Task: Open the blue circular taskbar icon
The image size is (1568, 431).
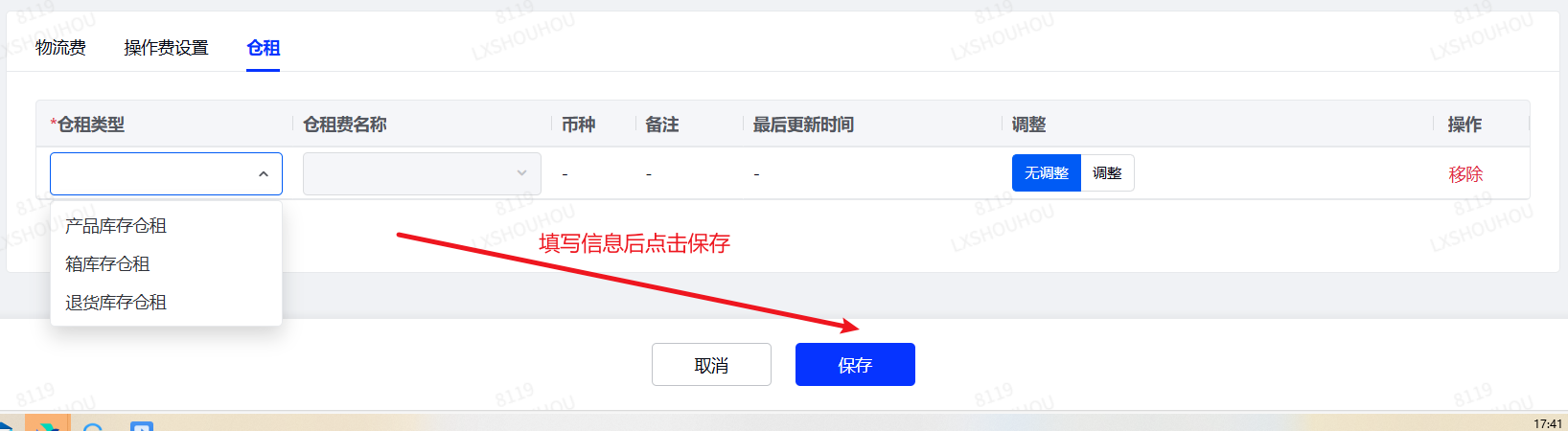Action: pos(93,426)
